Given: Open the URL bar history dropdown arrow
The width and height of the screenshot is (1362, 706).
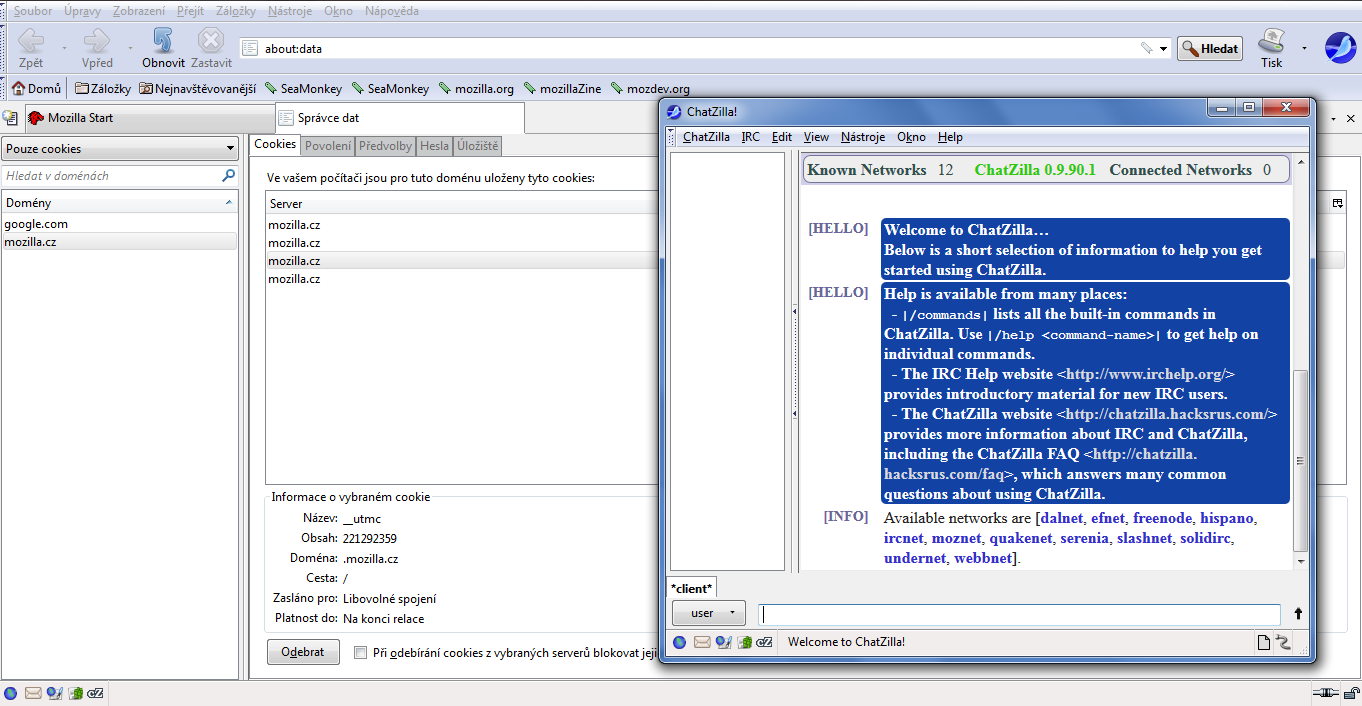Looking at the screenshot, I should click(x=1164, y=48).
